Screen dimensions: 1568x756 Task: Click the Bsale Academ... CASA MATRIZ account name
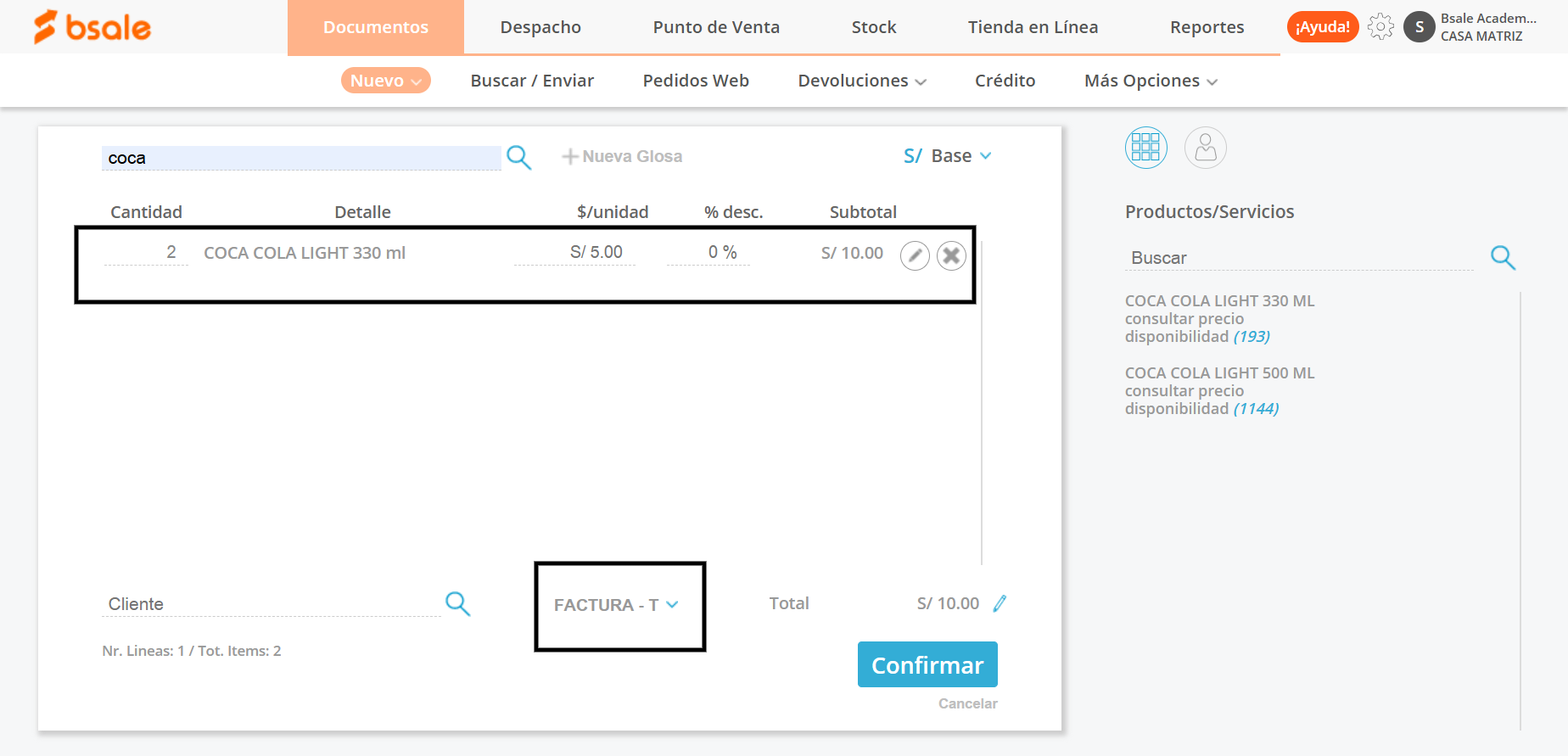1488,27
